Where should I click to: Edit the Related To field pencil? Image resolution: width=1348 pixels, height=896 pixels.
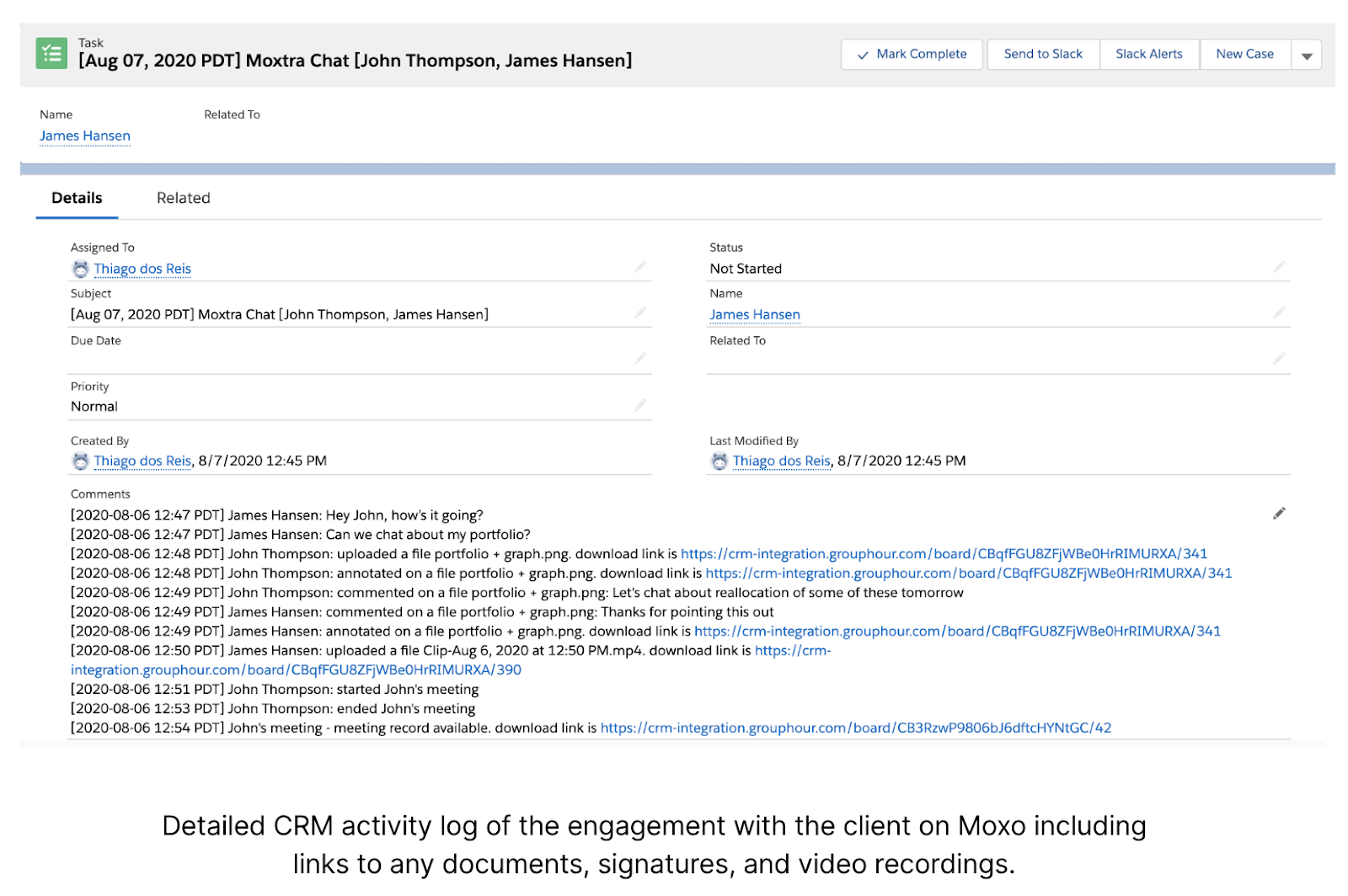(1279, 359)
